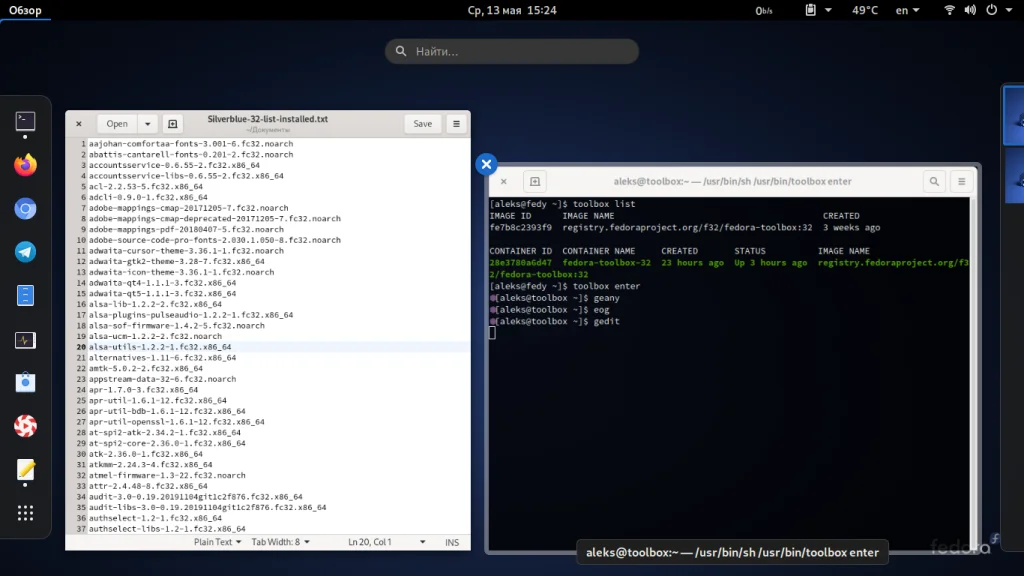Open the en keyboard layout menu
This screenshot has width=1024, height=576.
[x=907, y=10]
